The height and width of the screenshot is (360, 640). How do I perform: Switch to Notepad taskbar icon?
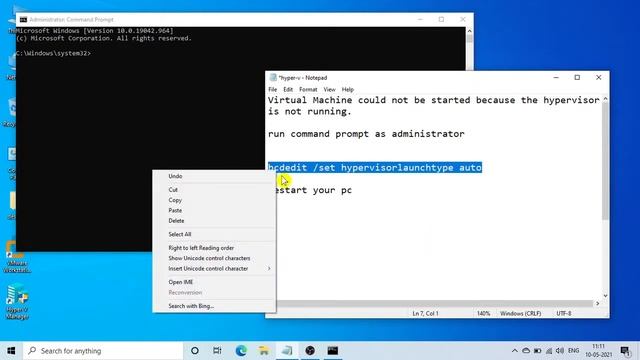[x=287, y=351]
